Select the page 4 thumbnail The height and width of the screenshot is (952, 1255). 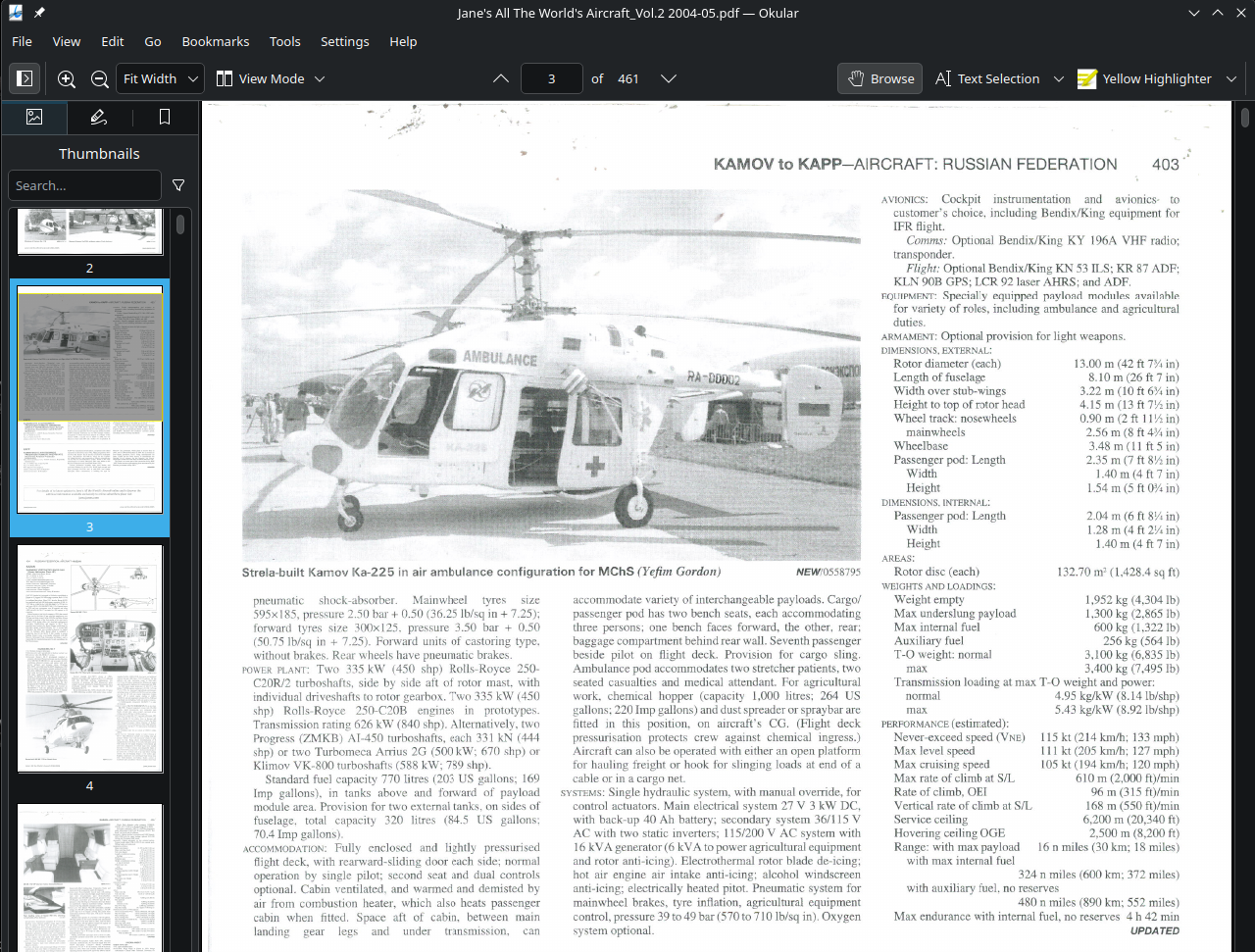[x=89, y=659]
